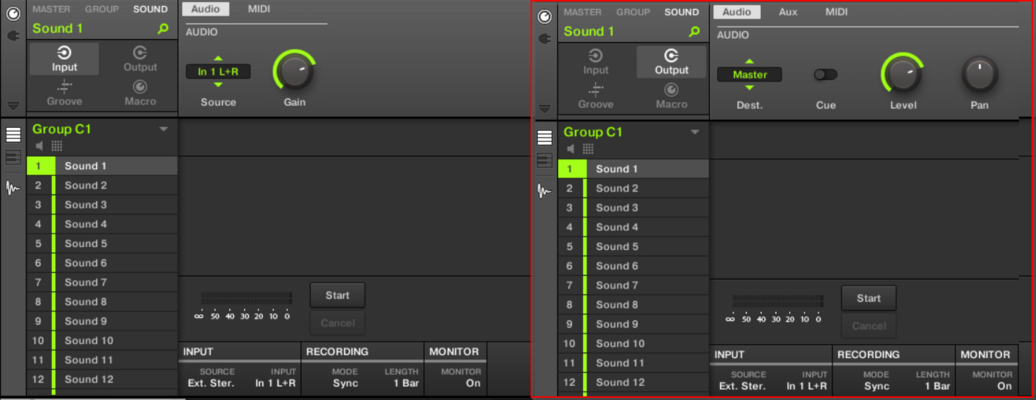Screen dimensions: 1036x400
Task: Open the Group C1 dropdown arrow on the left
Action: coord(163,130)
